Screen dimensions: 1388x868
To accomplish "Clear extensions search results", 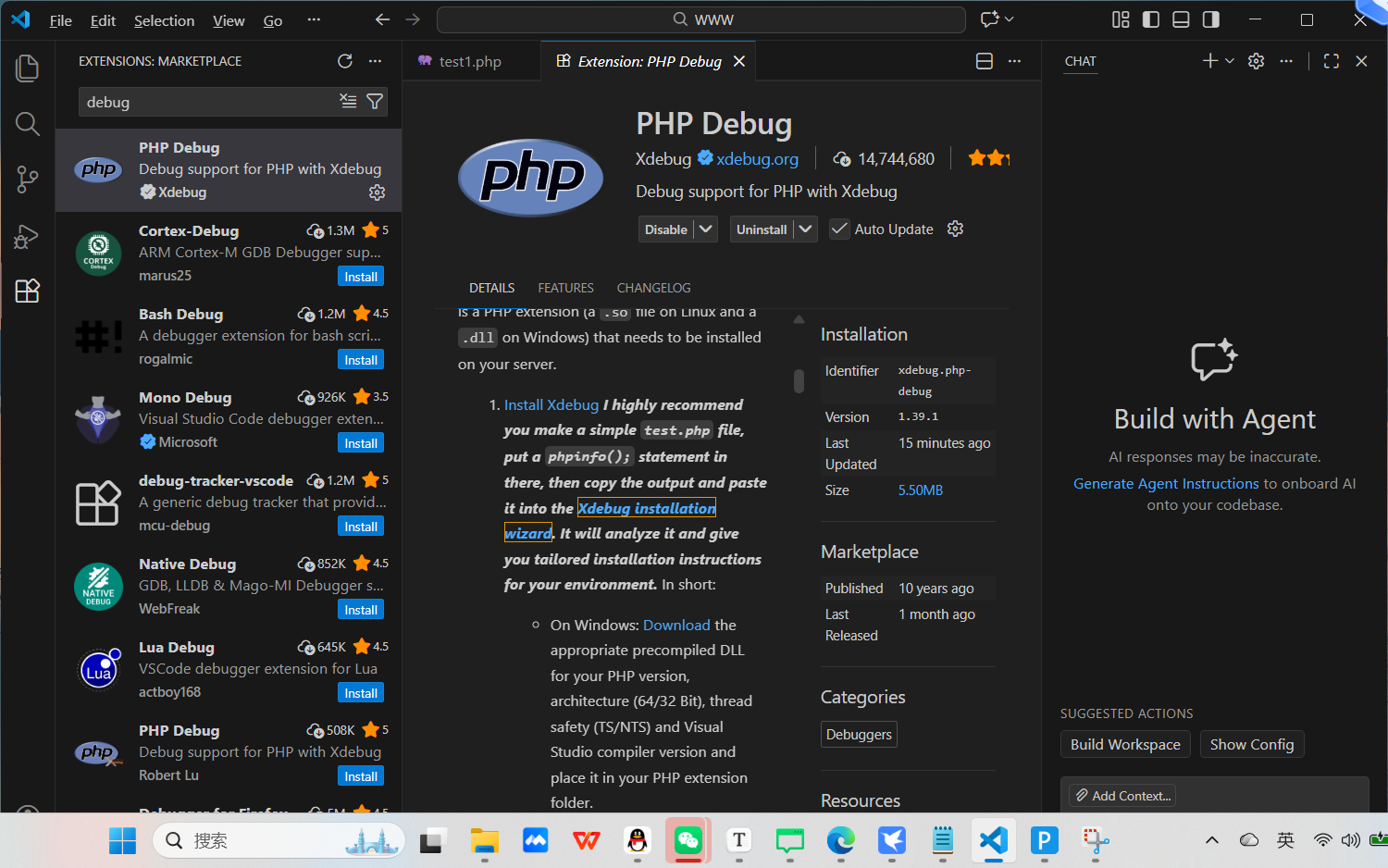I will point(348,102).
